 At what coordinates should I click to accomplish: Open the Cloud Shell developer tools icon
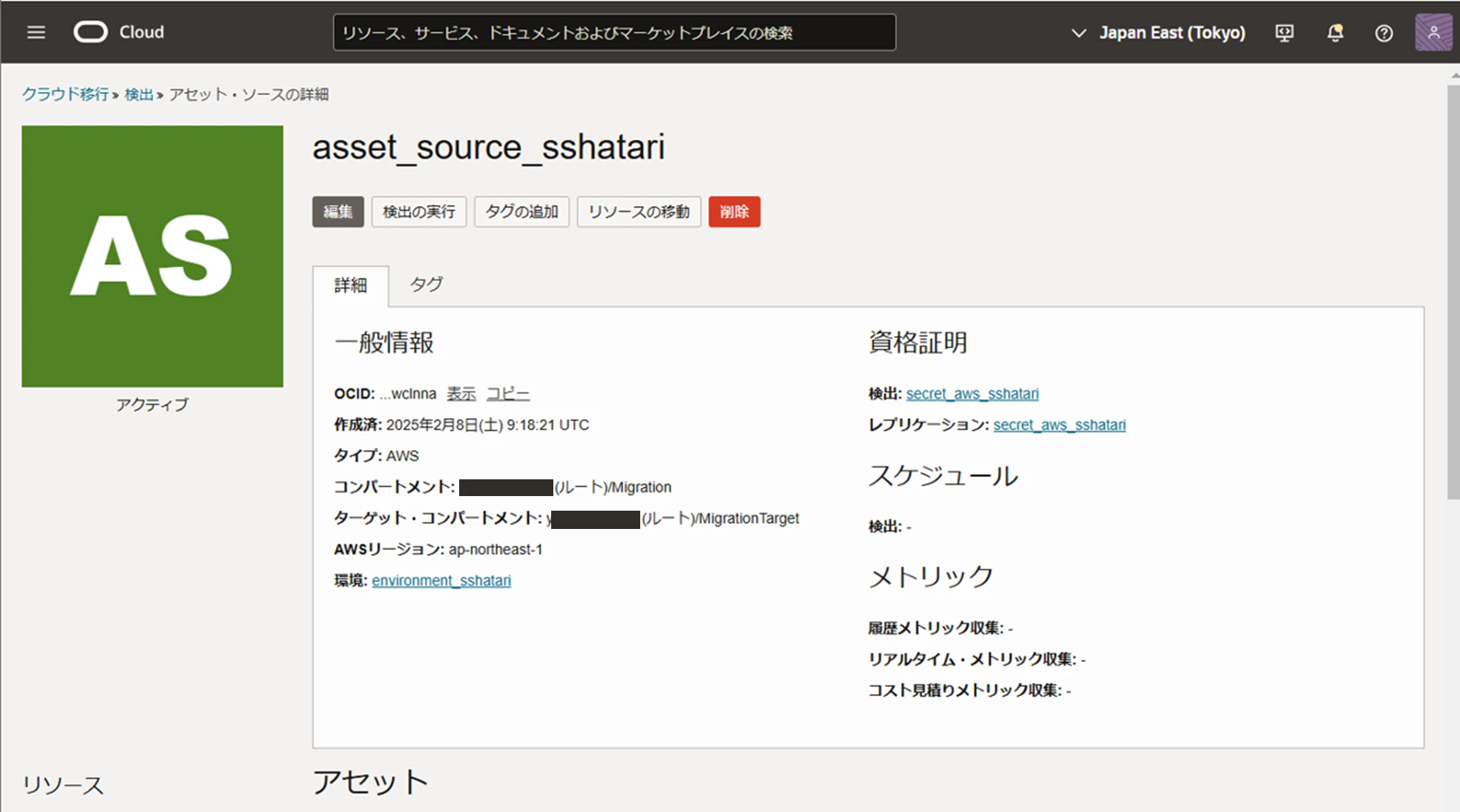(x=1285, y=33)
